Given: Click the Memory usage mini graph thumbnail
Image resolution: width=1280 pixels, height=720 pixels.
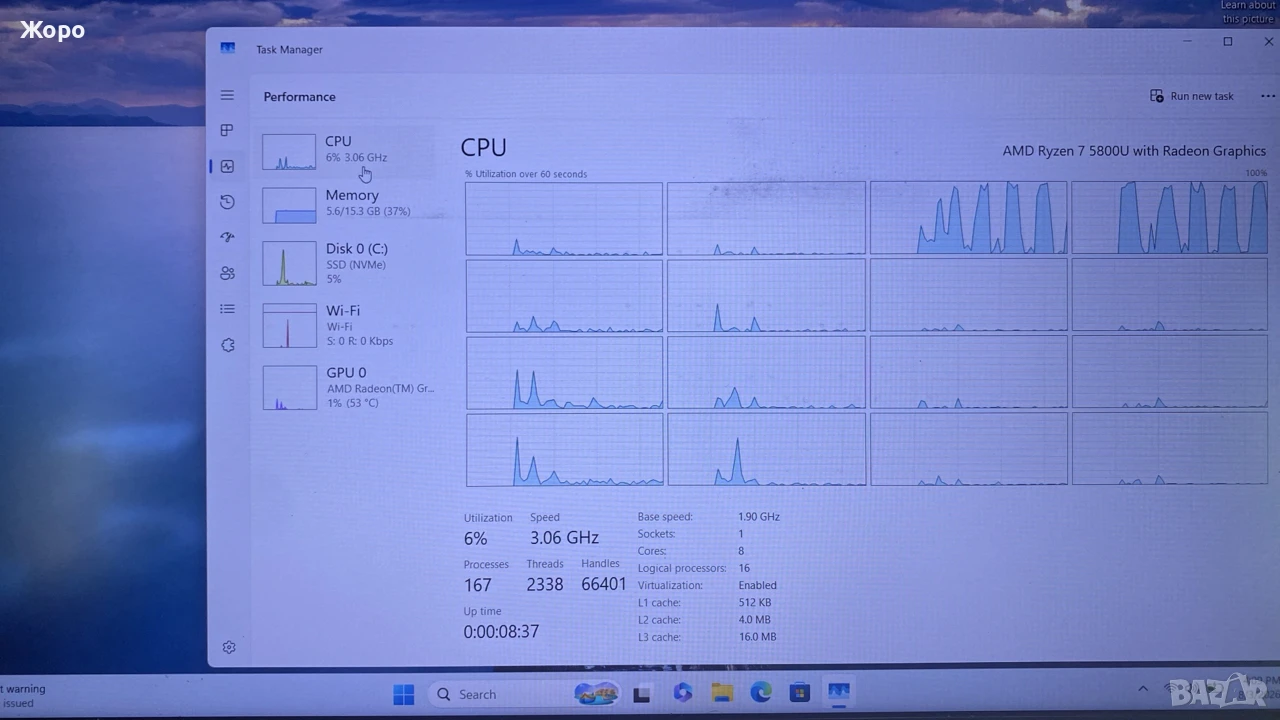Looking at the screenshot, I should click(289, 205).
